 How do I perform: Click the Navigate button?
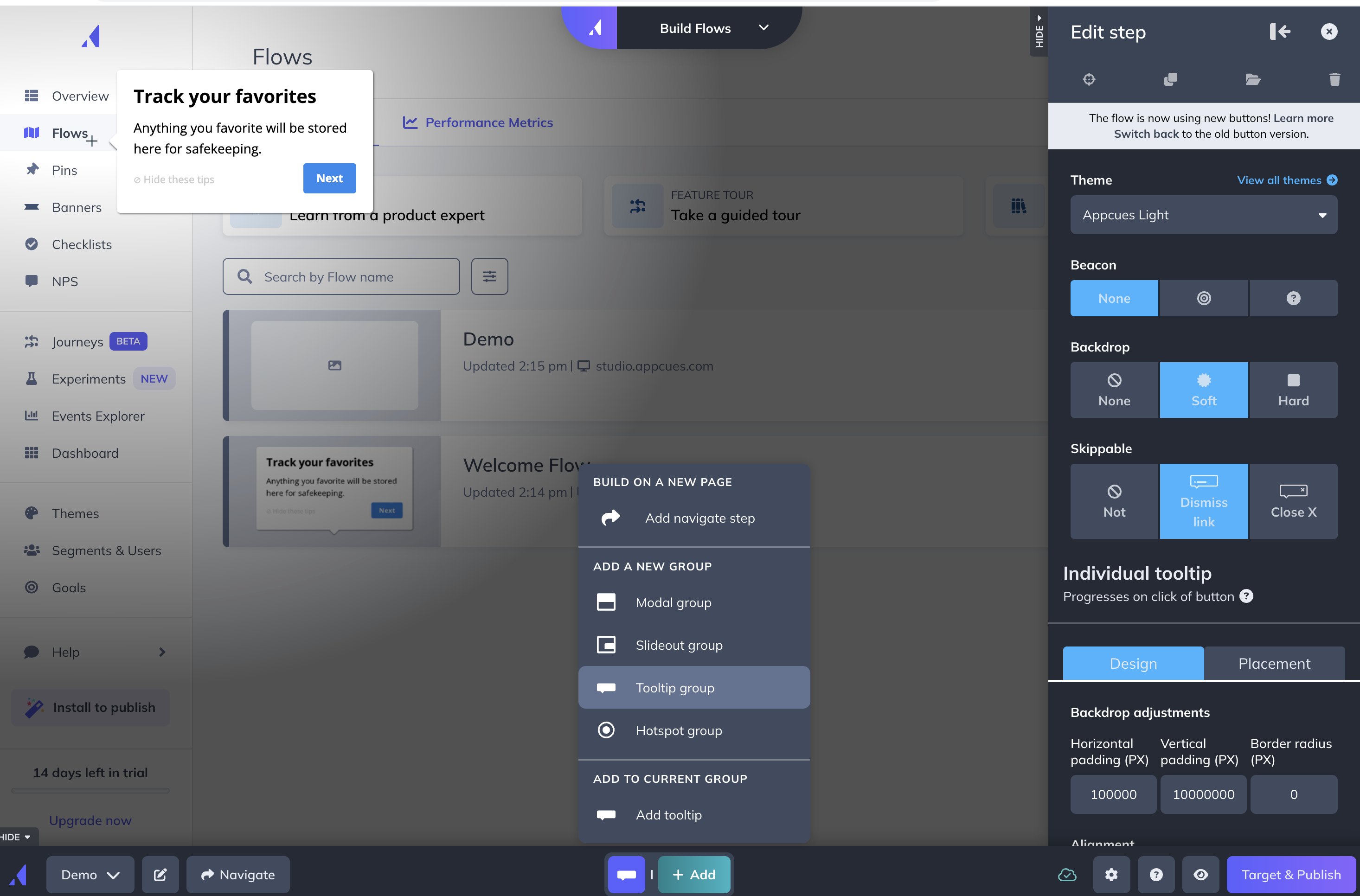[x=238, y=875]
